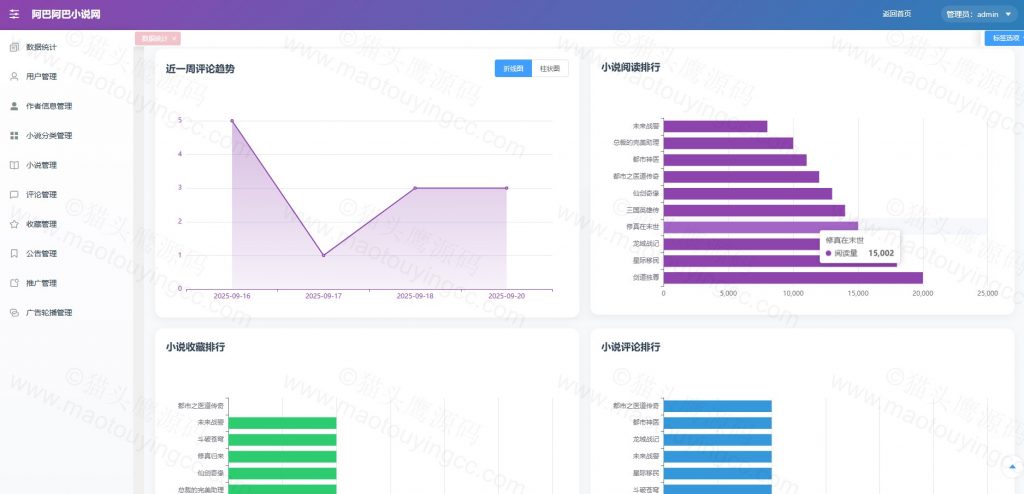This screenshot has width=1024, height=494.
Task: Click the 2025-09-16 data point on line chart
Action: click(x=232, y=121)
